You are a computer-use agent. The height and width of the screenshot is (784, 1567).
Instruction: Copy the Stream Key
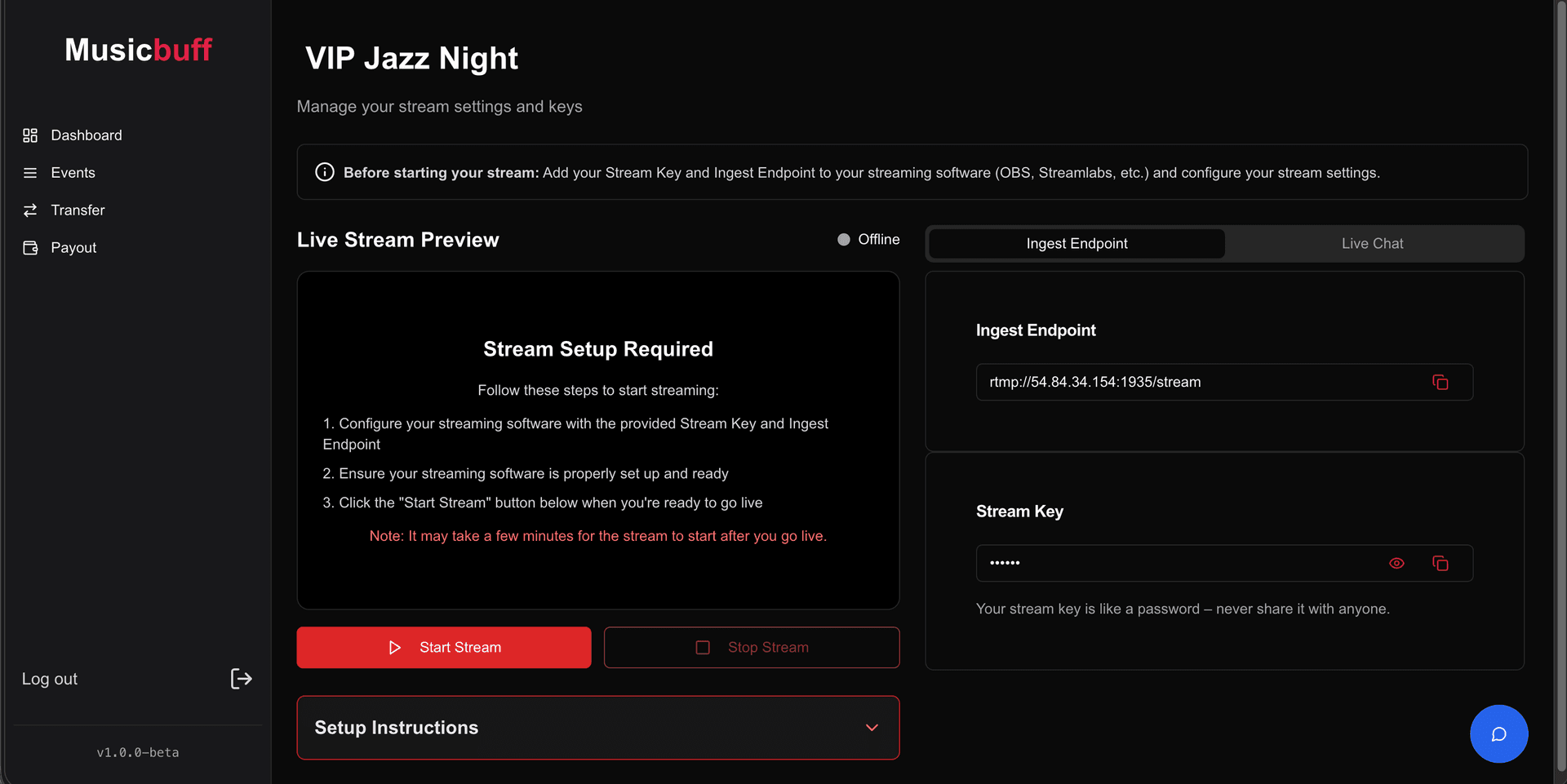click(1441, 563)
